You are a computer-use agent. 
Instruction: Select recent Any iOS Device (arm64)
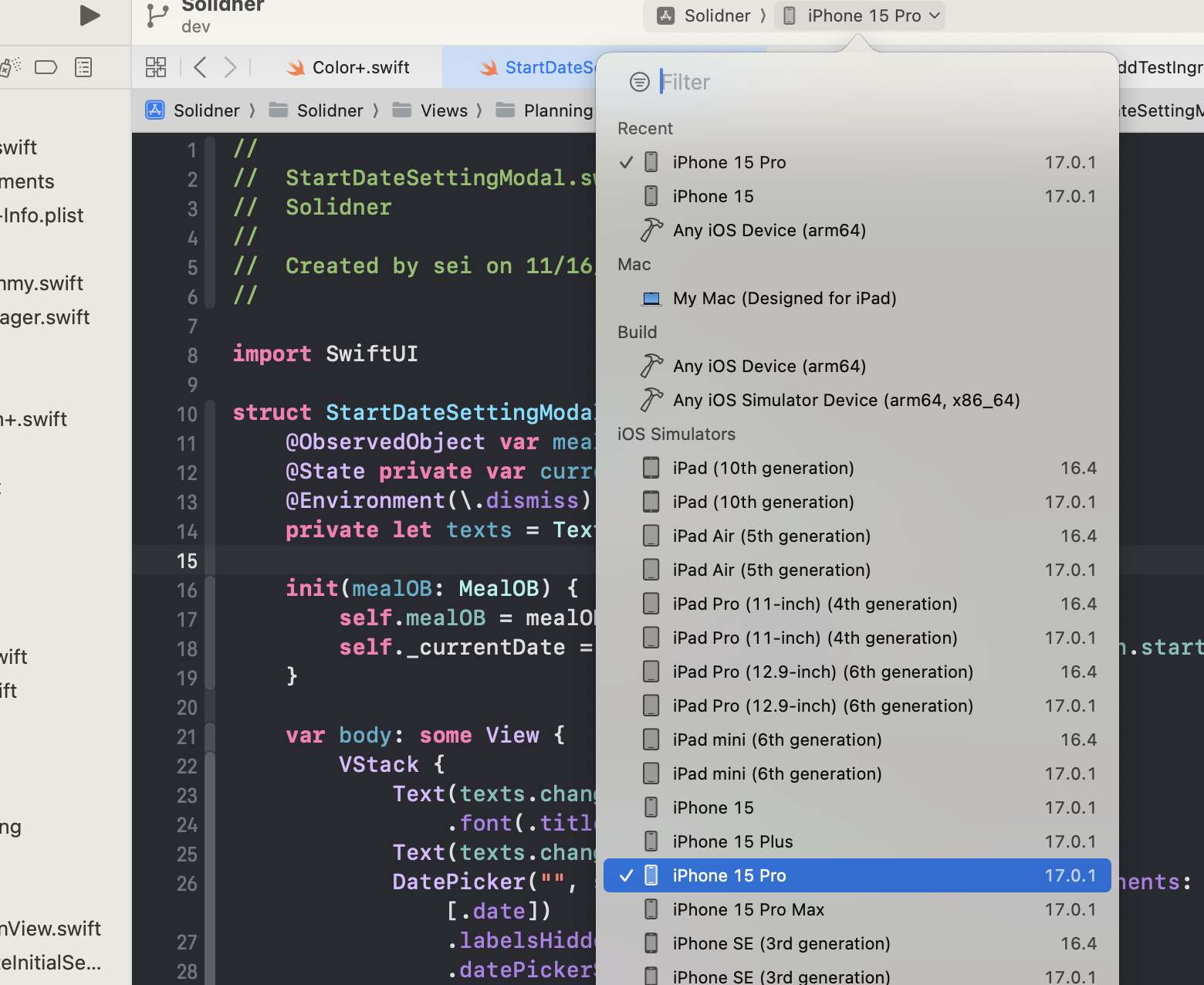tap(857, 230)
